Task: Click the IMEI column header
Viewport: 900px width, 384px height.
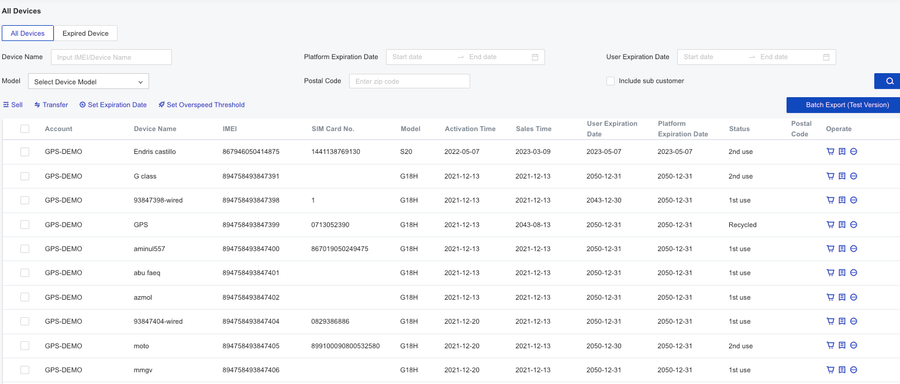Action: [x=229, y=129]
